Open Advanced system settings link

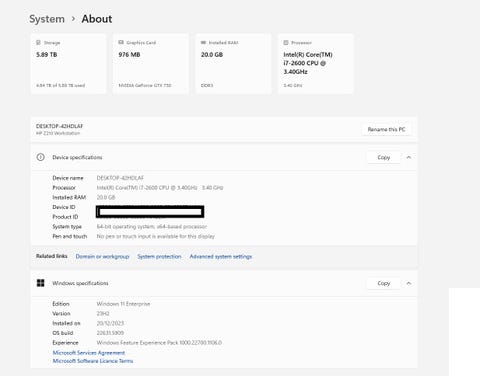point(221,256)
